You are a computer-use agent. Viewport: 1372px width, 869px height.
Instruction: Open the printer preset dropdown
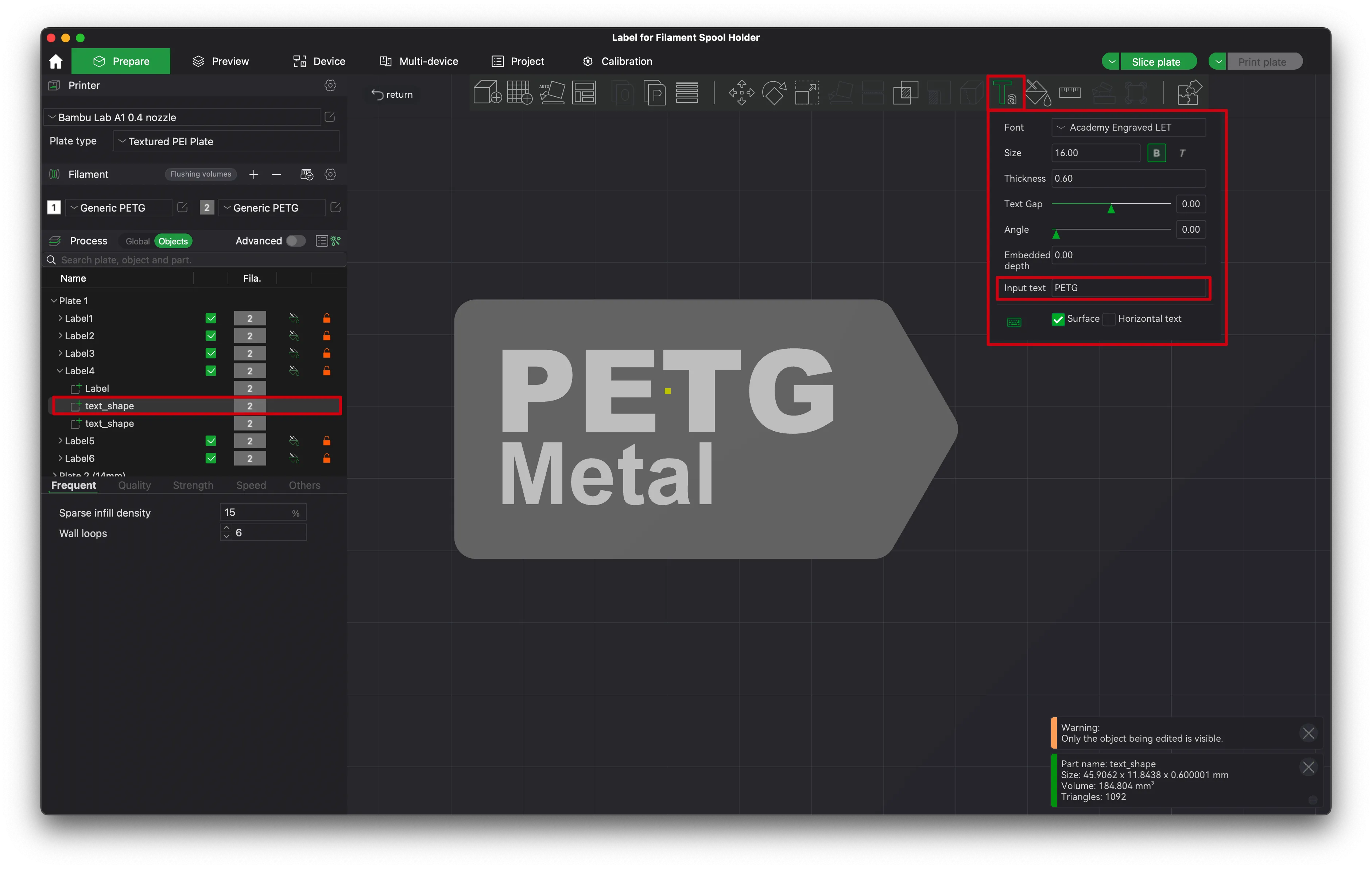coord(183,117)
